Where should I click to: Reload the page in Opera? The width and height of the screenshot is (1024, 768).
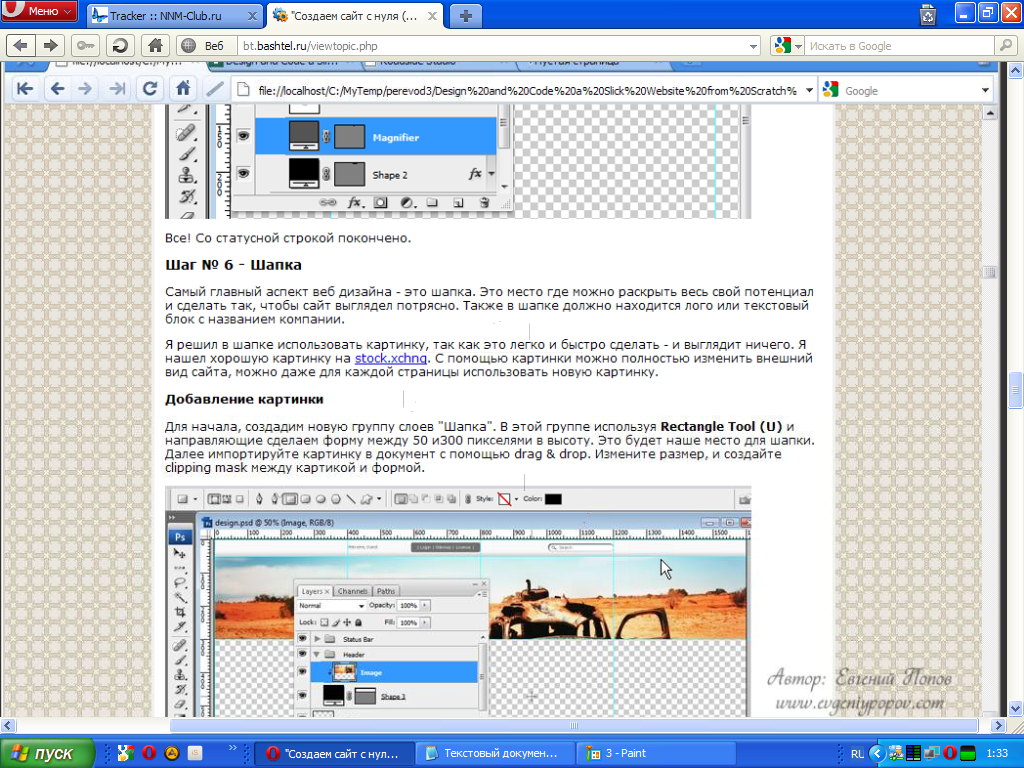120,46
